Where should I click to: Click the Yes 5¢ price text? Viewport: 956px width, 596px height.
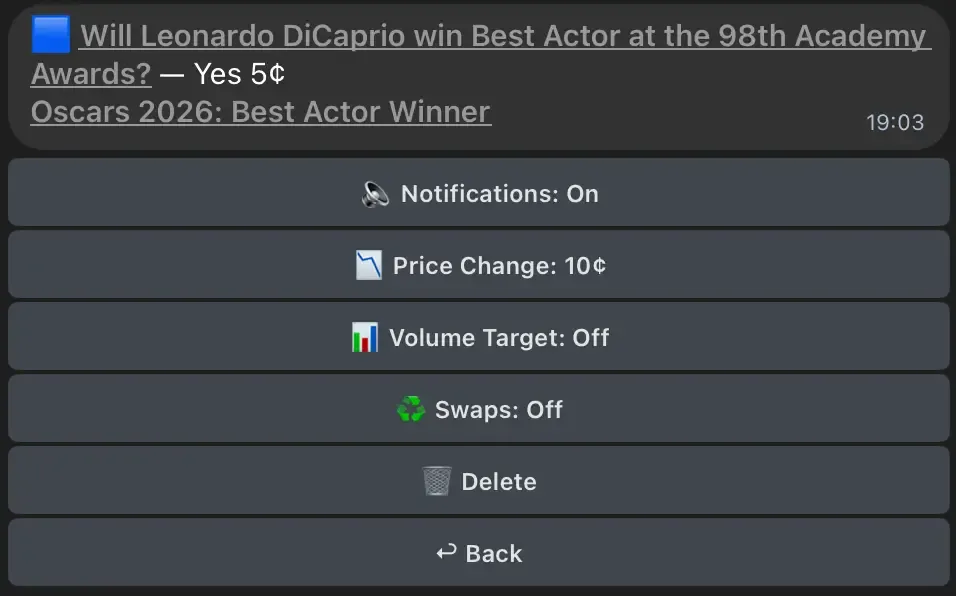(x=240, y=74)
